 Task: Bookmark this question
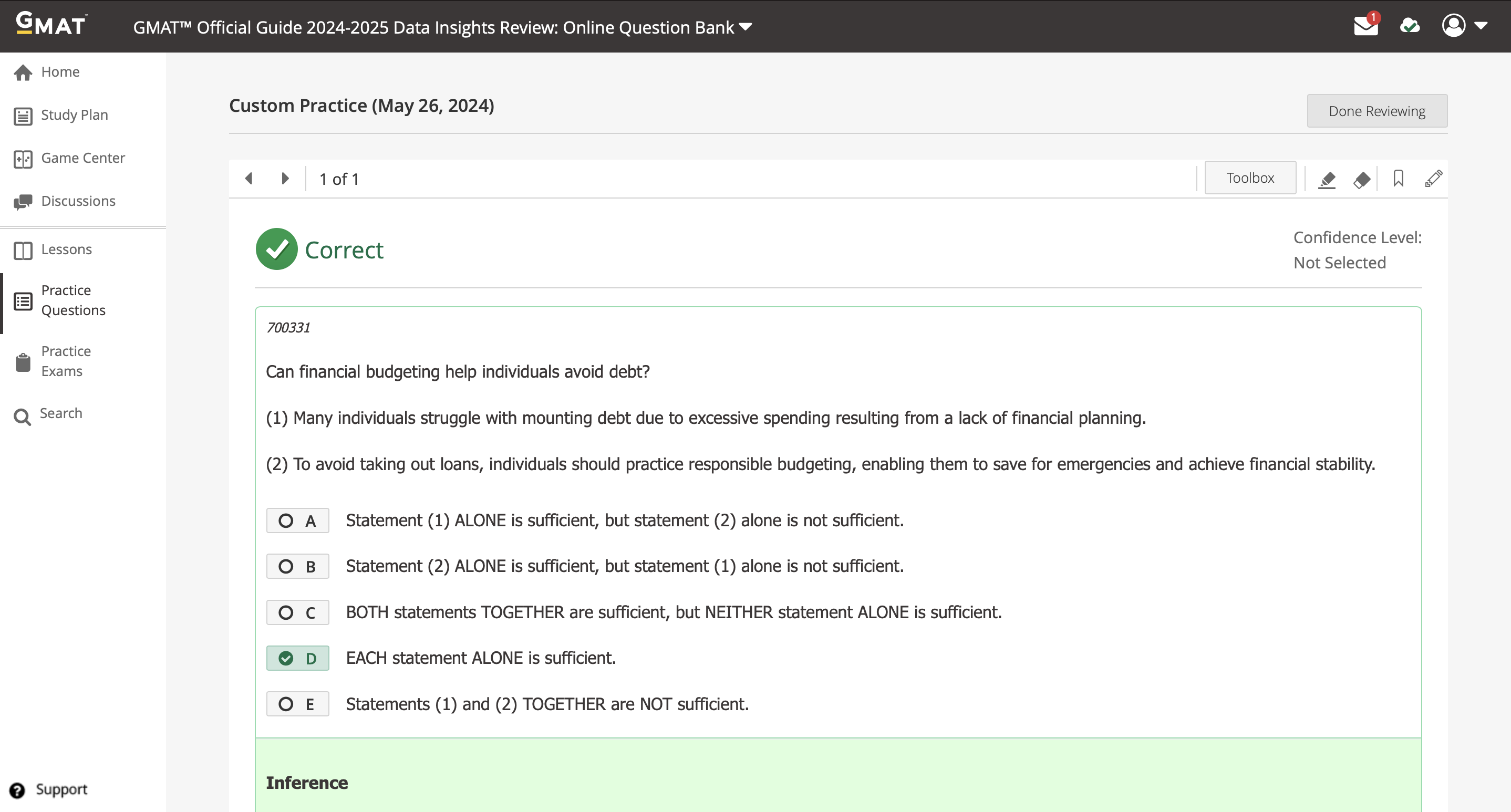tap(1399, 179)
